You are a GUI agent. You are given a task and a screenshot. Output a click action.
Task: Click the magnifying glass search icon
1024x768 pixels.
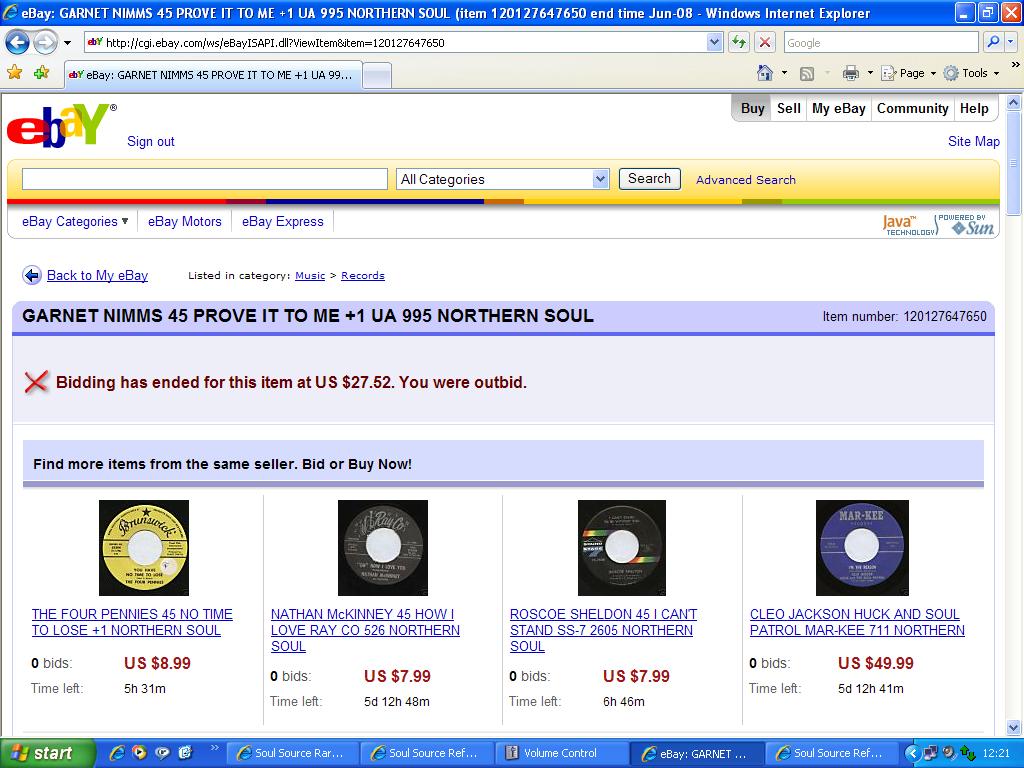click(x=993, y=43)
